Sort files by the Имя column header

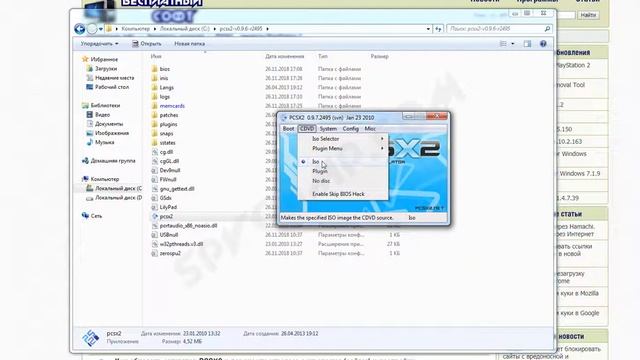tap(156, 56)
